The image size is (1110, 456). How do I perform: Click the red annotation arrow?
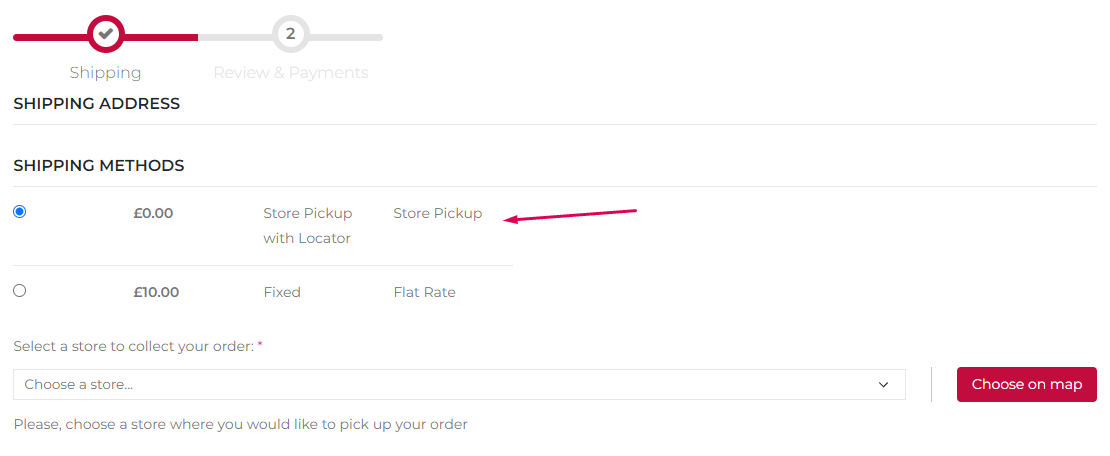tap(571, 215)
